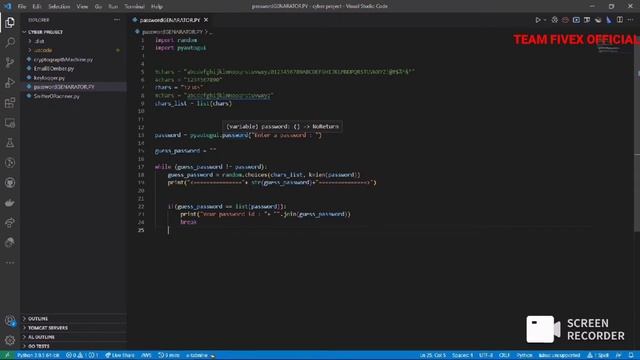Open the Run and Debug view
This screenshot has width=640, height=360.
coord(10,82)
